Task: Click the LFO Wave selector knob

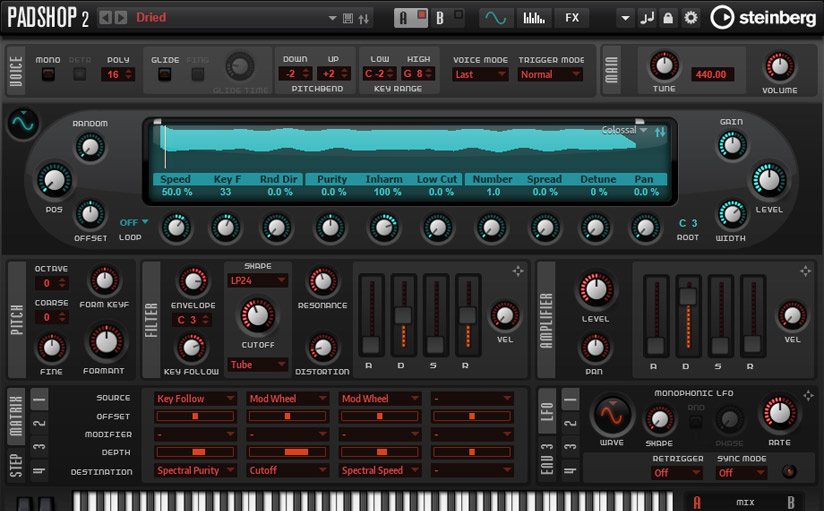Action: coord(612,415)
